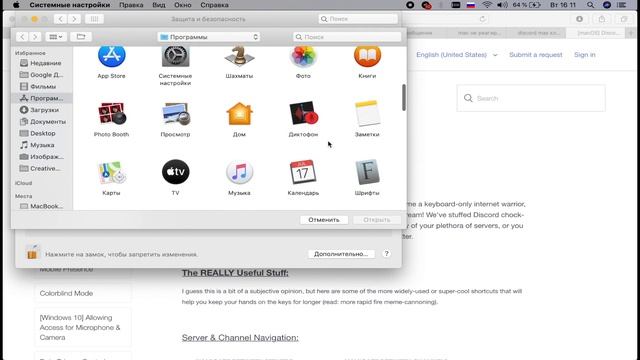Image resolution: width=640 pixels, height=360 pixels.
Task: Select Изображ... in the sidebar
Action: (x=42, y=157)
